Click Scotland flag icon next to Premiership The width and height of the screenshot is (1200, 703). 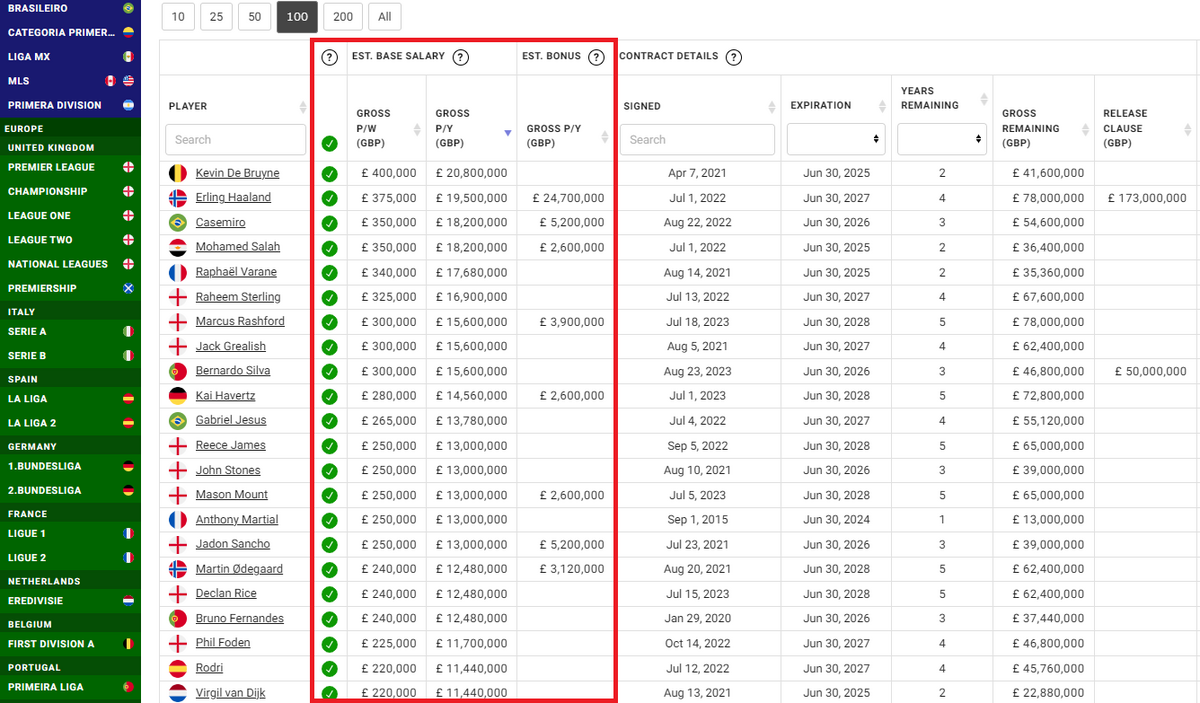[x=128, y=288]
